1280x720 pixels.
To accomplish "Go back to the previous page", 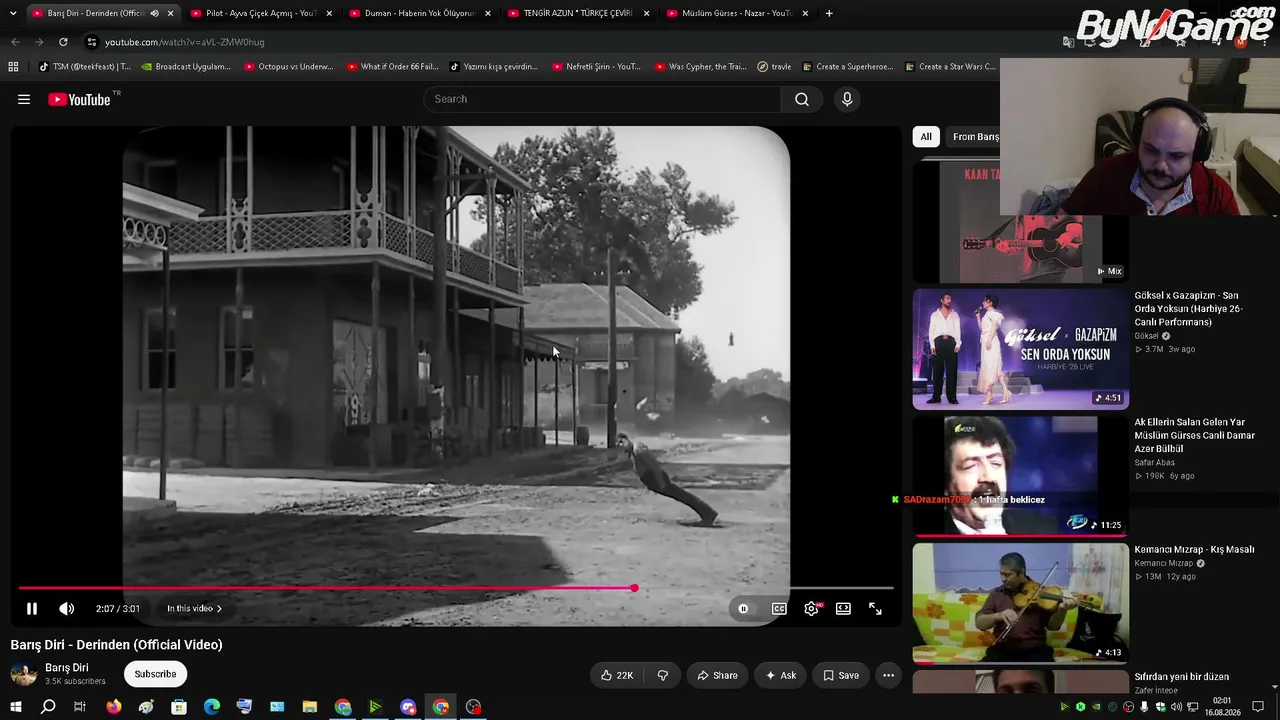I will pyautogui.click(x=15, y=42).
